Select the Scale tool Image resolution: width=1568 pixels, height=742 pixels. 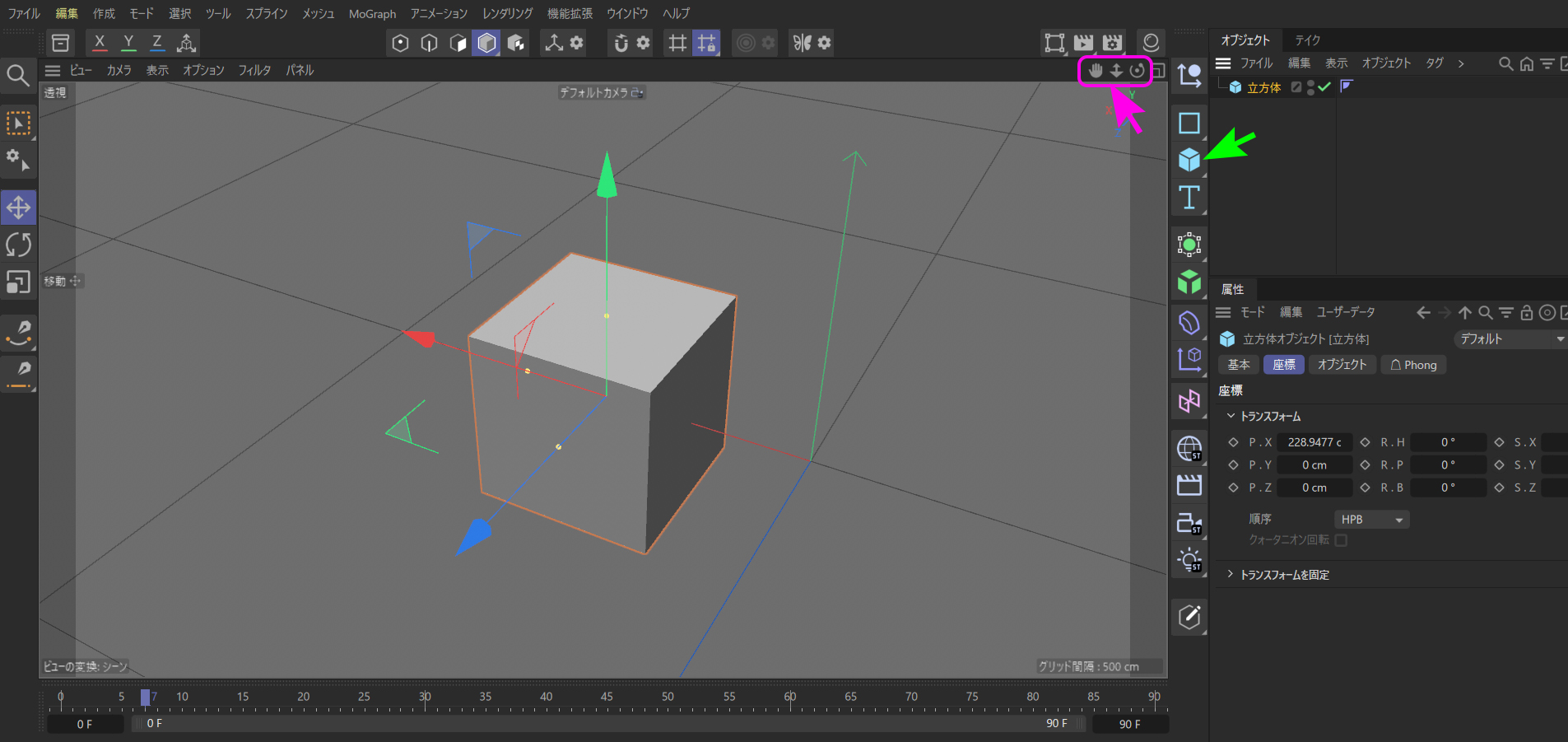(18, 282)
